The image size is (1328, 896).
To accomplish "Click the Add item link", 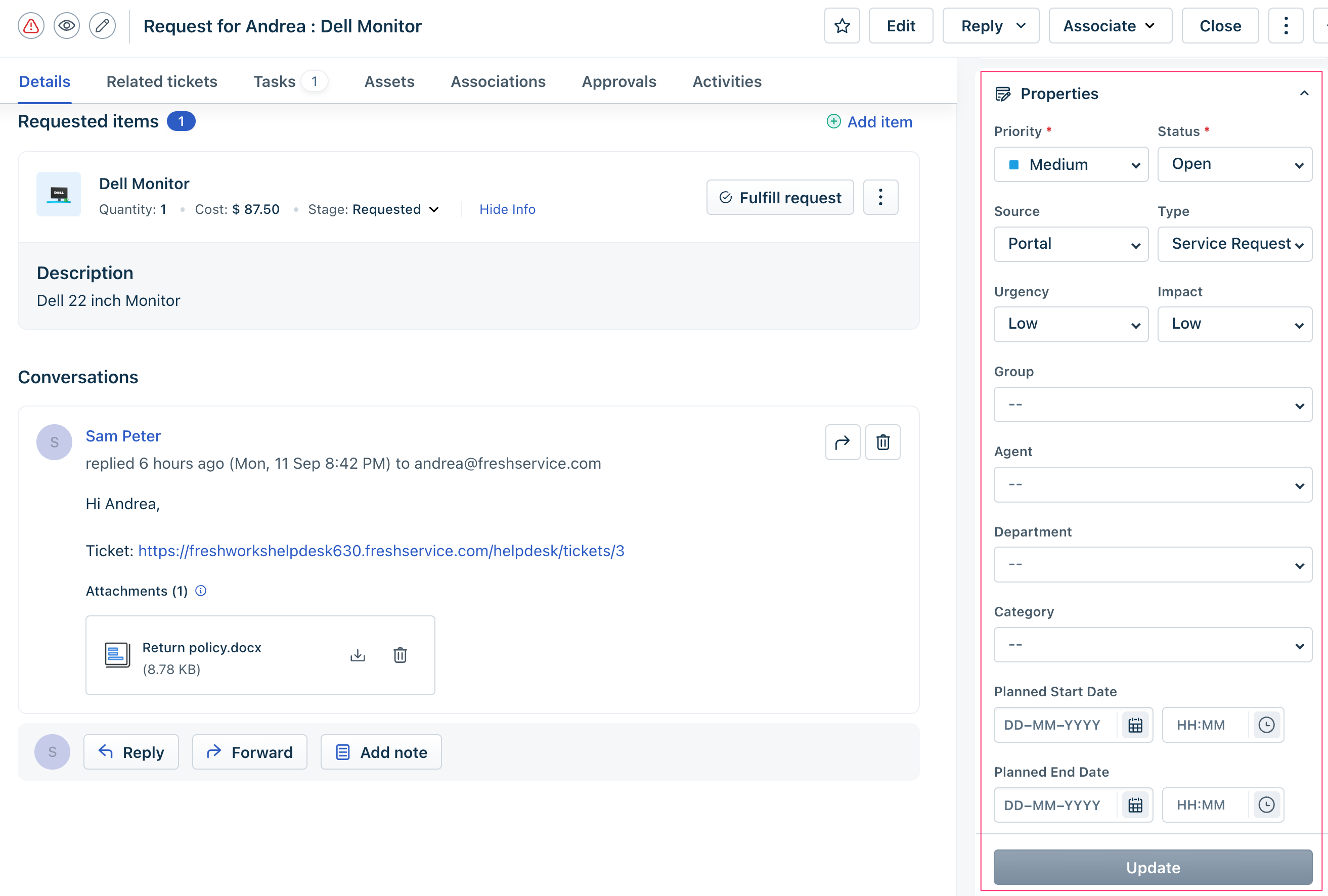I will (879, 122).
